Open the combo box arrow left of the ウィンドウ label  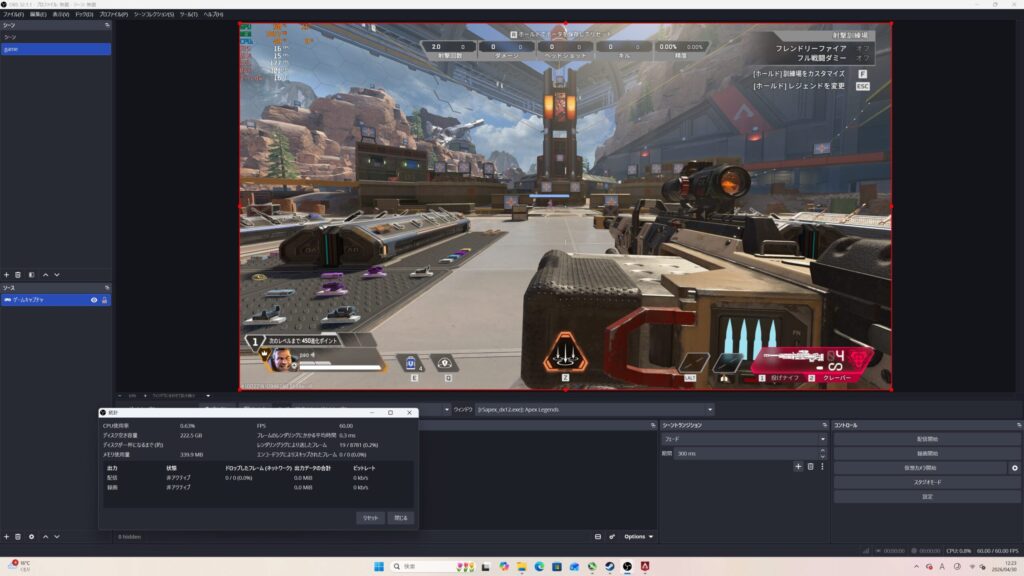[447, 409]
